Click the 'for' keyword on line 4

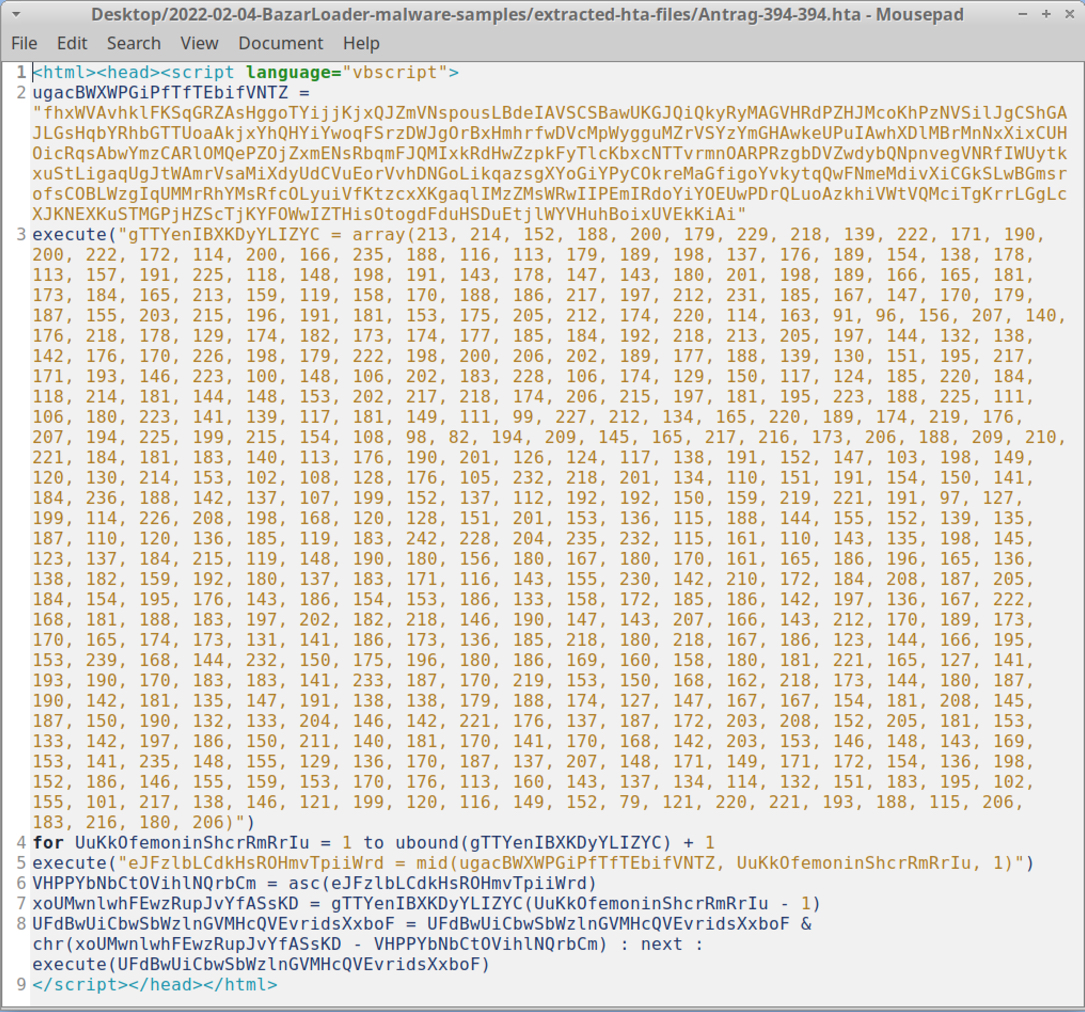point(48,843)
